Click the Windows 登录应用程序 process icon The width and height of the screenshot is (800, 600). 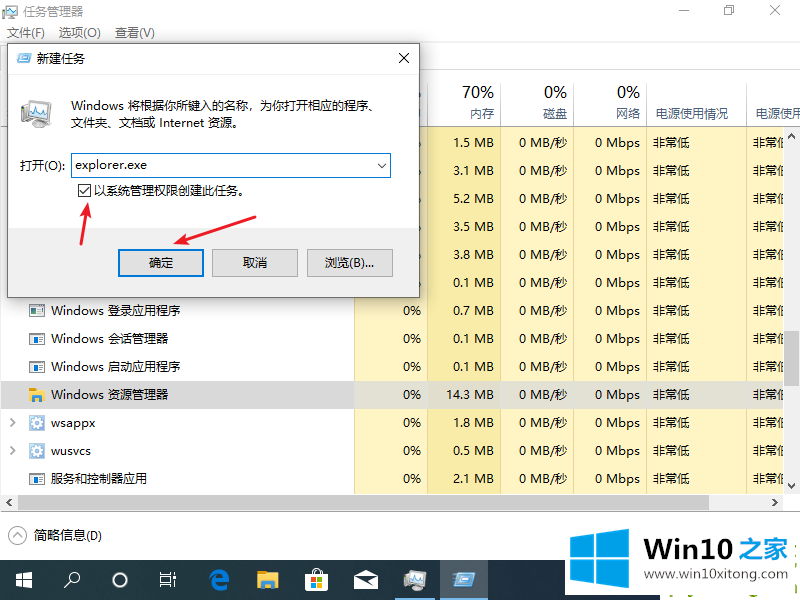click(37, 311)
